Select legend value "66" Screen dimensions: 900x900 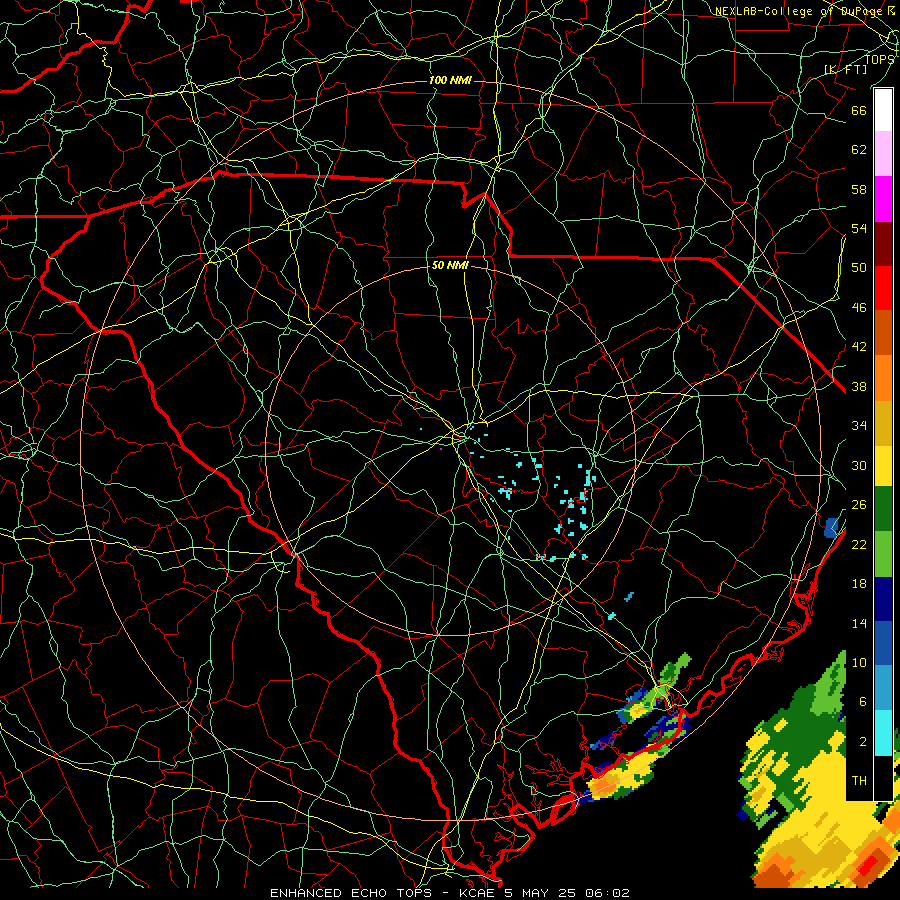[x=859, y=110]
